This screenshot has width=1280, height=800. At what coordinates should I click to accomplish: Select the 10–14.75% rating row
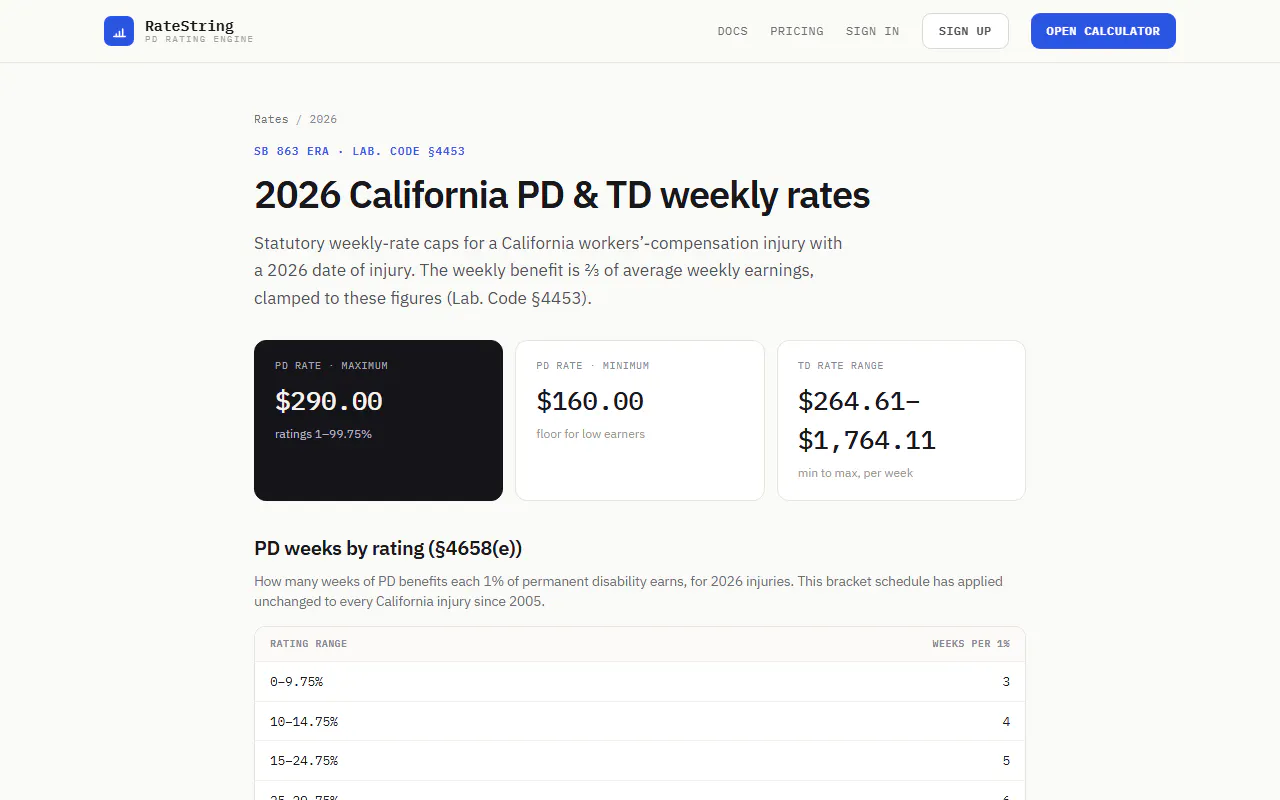click(640, 721)
